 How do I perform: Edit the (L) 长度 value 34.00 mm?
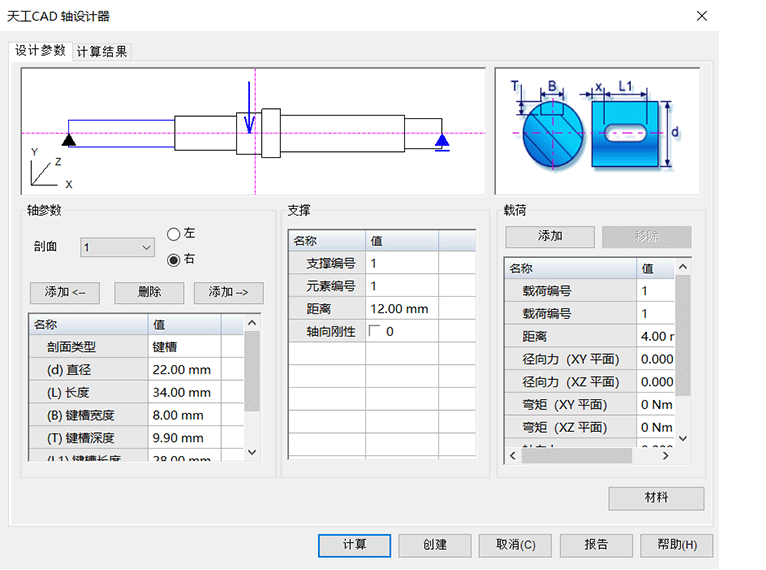coord(184,393)
